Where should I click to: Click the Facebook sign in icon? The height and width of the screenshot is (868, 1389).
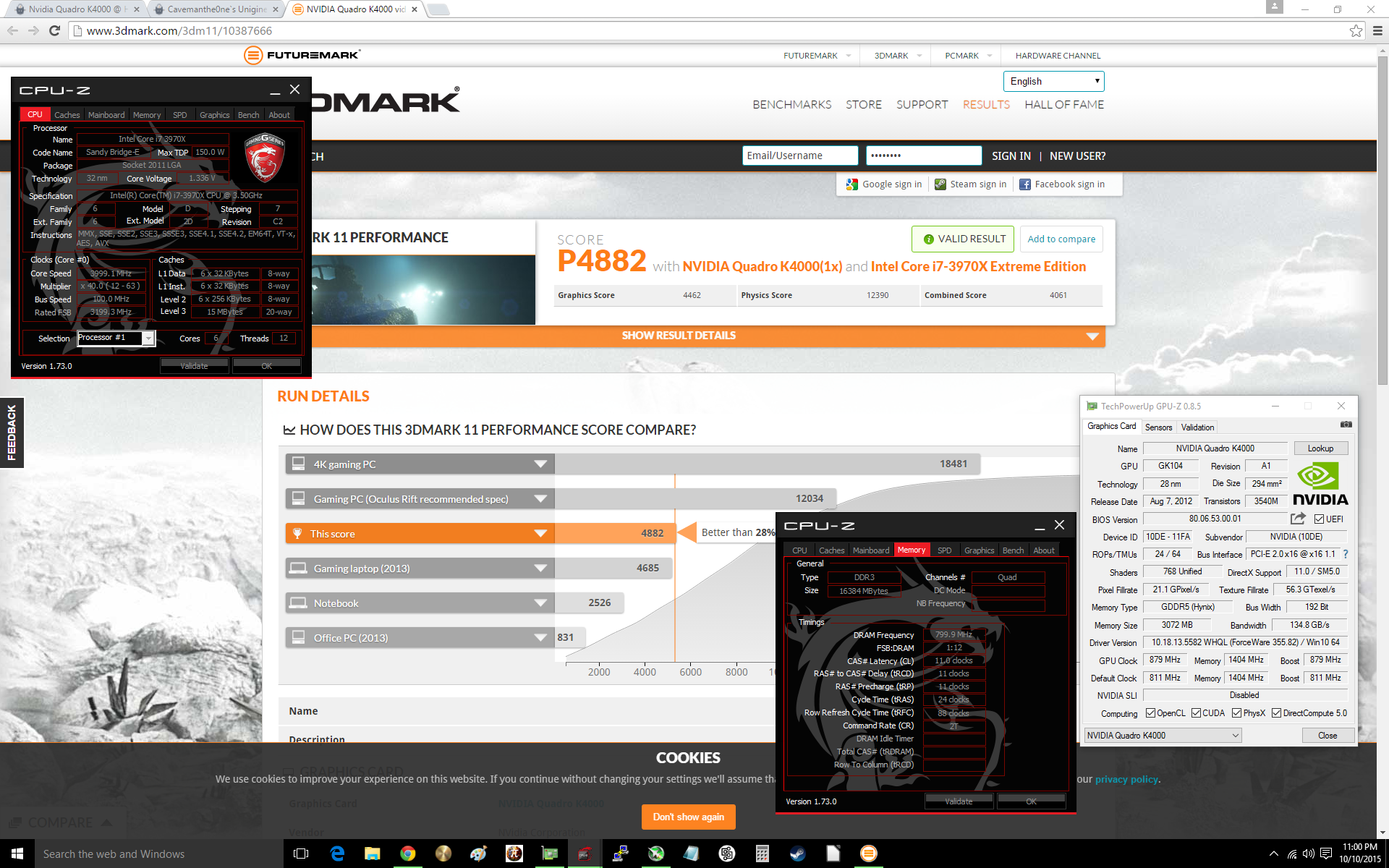tap(1025, 184)
